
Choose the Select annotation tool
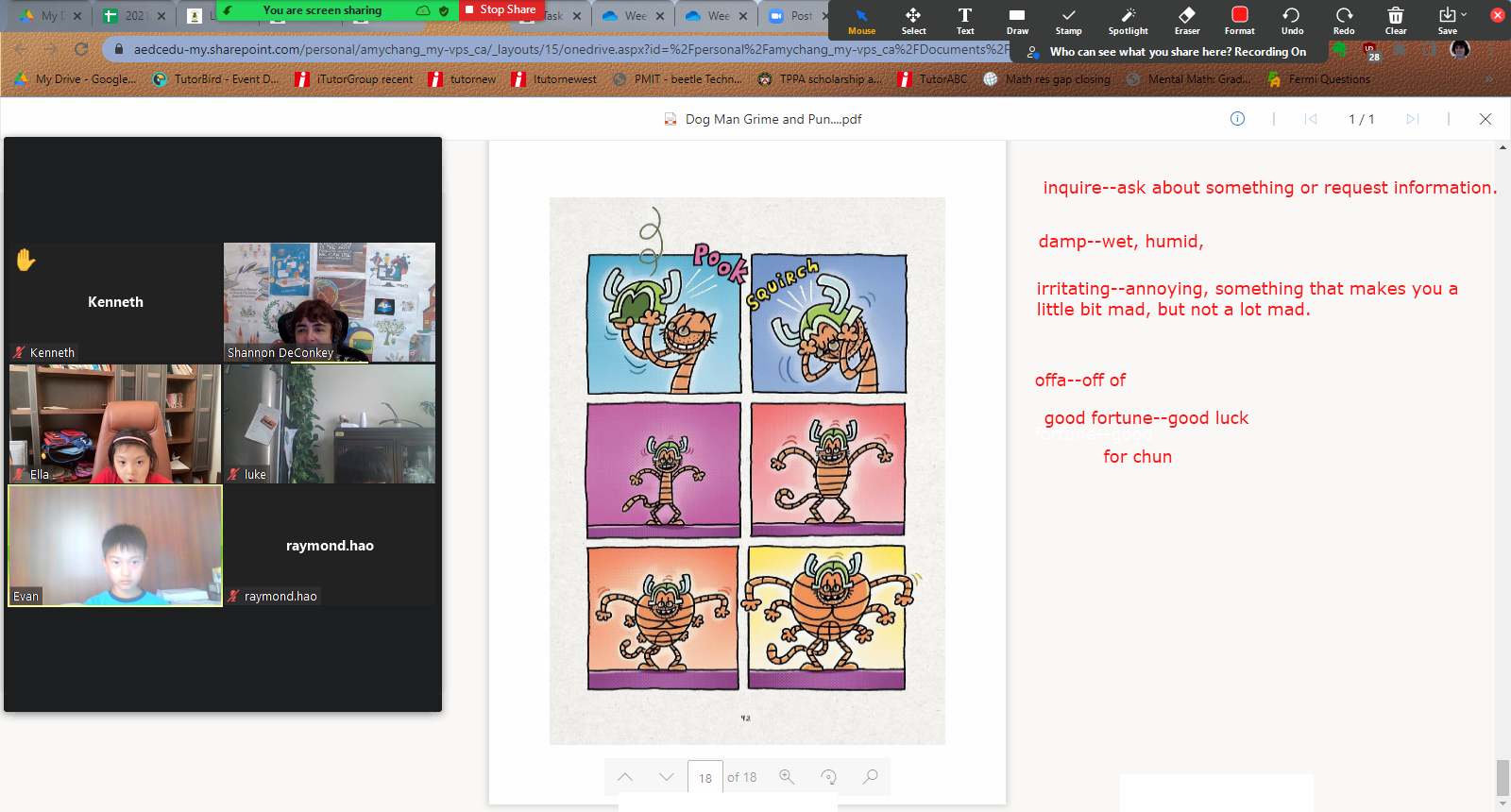pyautogui.click(x=913, y=21)
